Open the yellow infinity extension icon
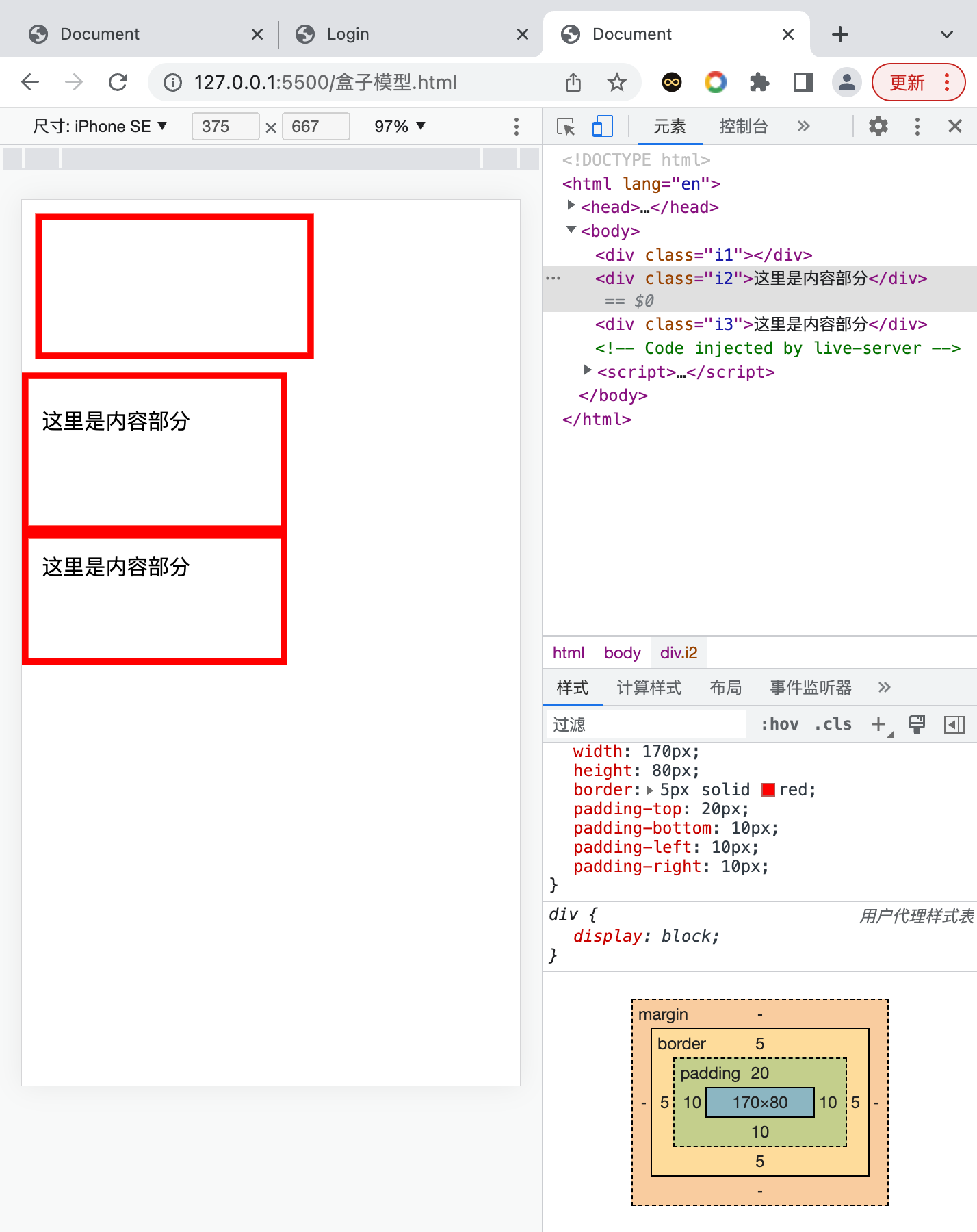Viewport: 977px width, 1232px height. pos(672,83)
